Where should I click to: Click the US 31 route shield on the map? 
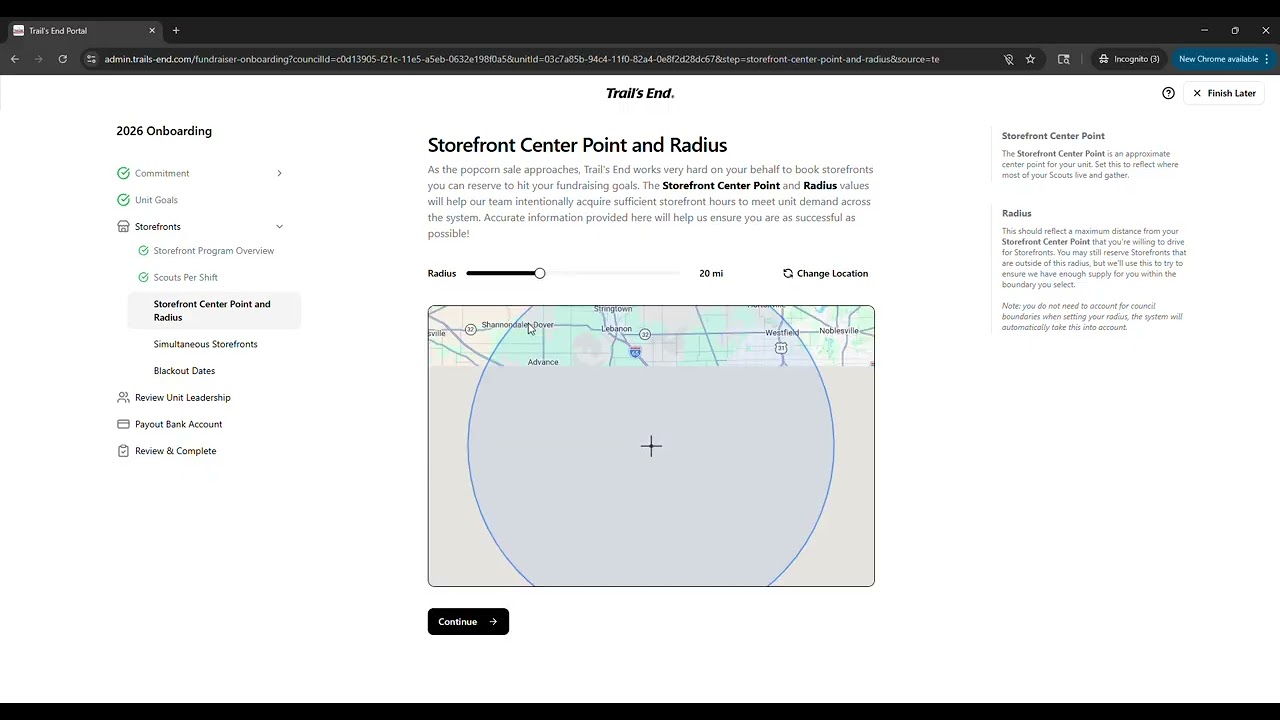click(x=781, y=347)
